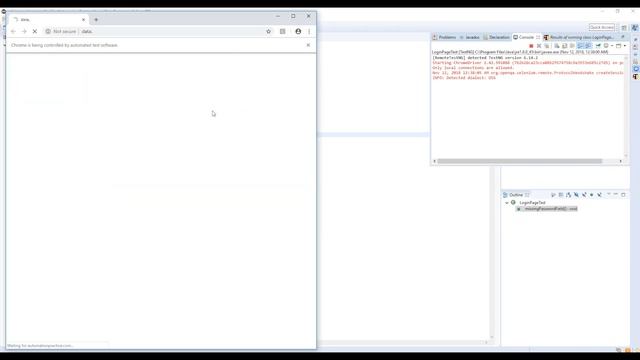This screenshot has height=360, width=640.
Task: Open the Outline View Menu dropdown
Action: (x=609, y=194)
